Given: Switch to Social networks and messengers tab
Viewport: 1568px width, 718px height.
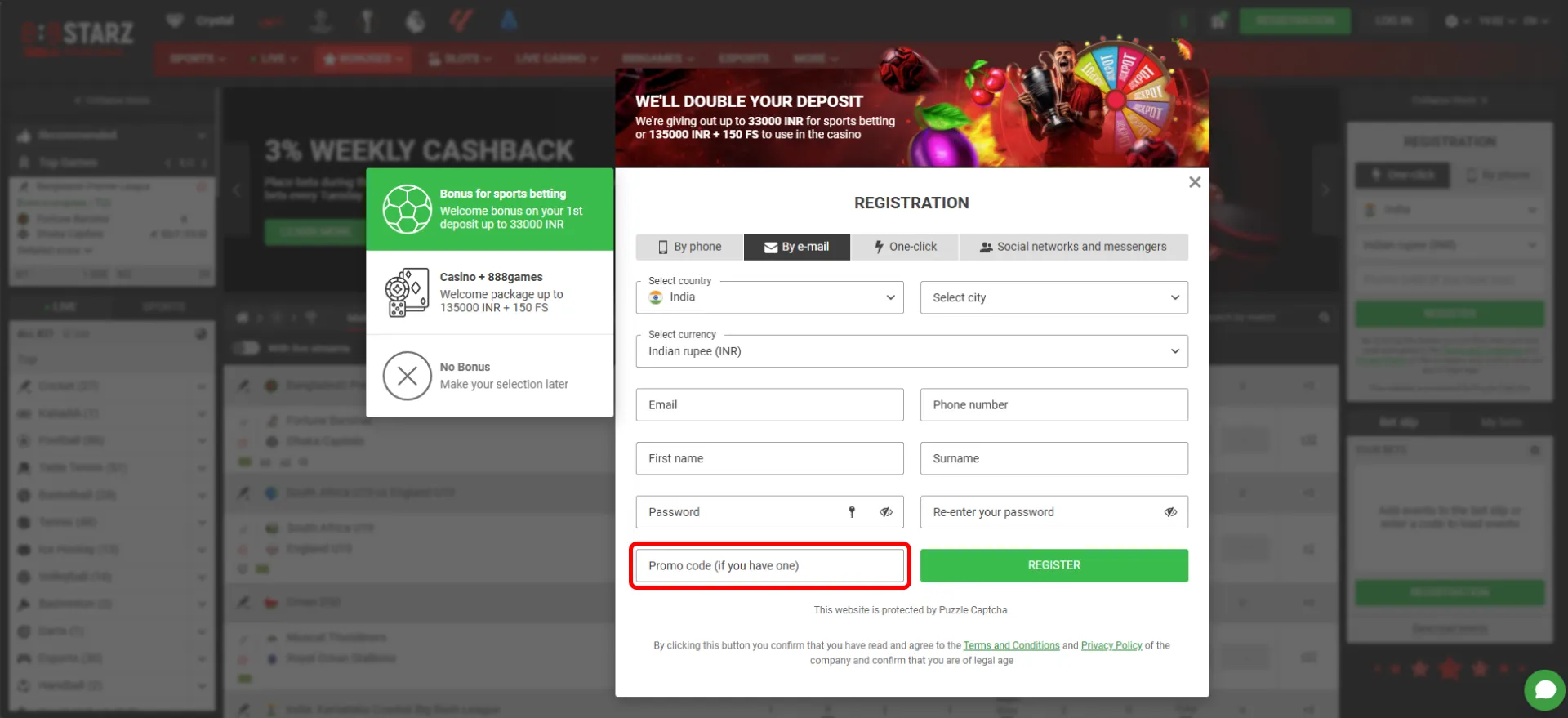Looking at the screenshot, I should click(1073, 247).
